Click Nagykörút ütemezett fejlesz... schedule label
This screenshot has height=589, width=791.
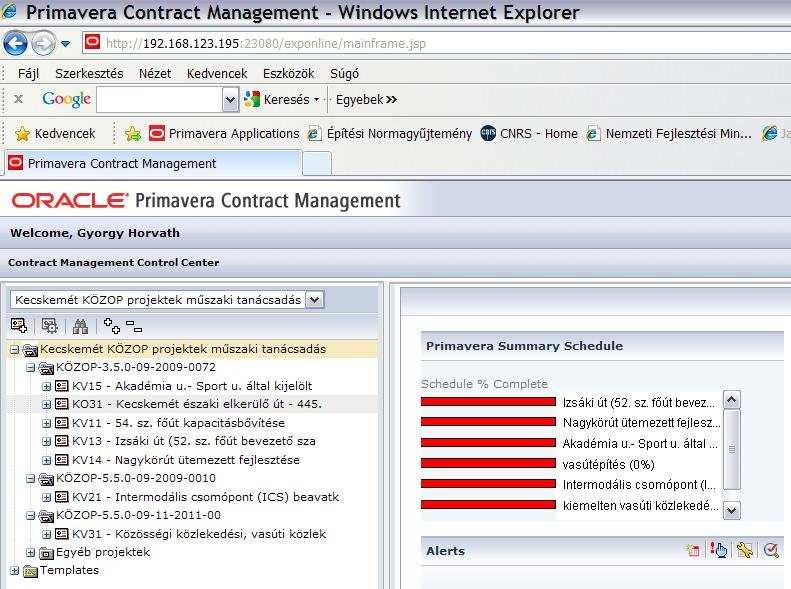click(x=641, y=423)
